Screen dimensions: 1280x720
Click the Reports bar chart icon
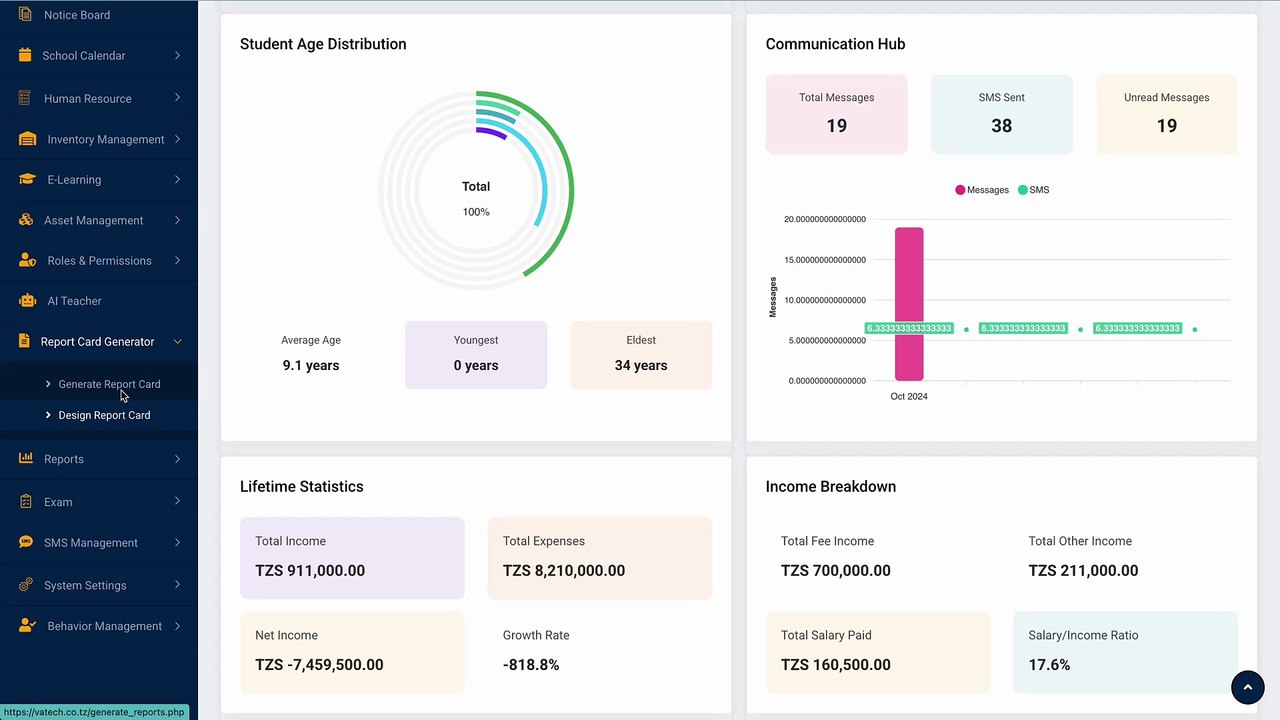tap(25, 459)
